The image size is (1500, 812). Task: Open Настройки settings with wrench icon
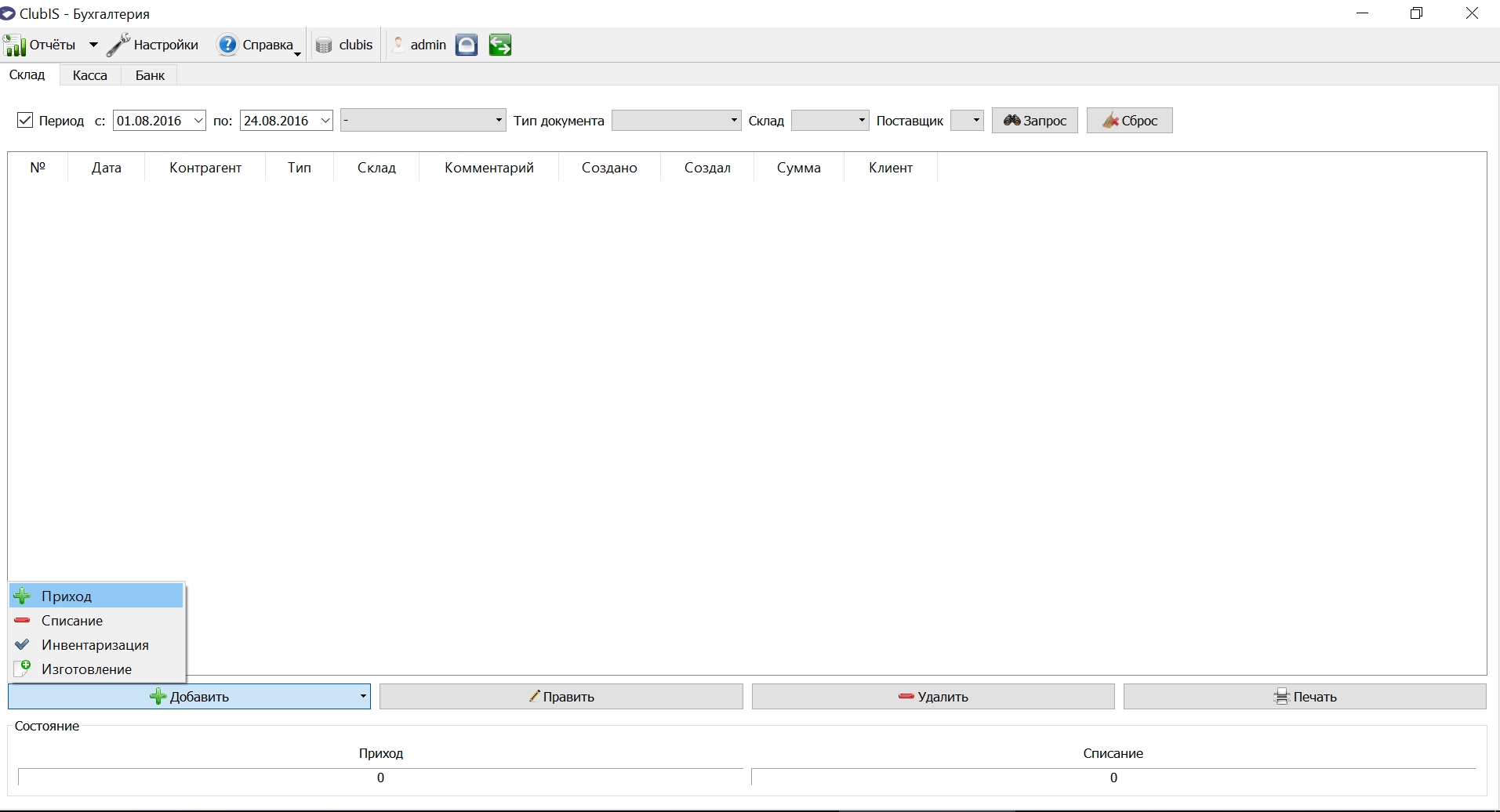(x=153, y=45)
